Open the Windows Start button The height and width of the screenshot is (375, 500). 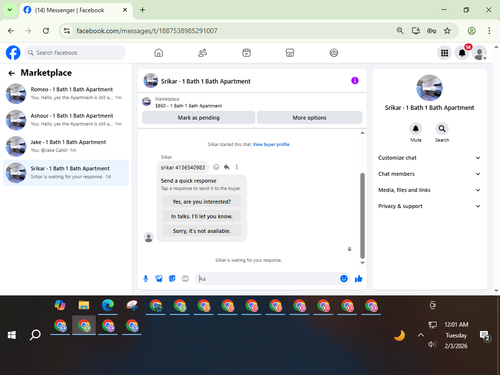[x=12, y=335]
